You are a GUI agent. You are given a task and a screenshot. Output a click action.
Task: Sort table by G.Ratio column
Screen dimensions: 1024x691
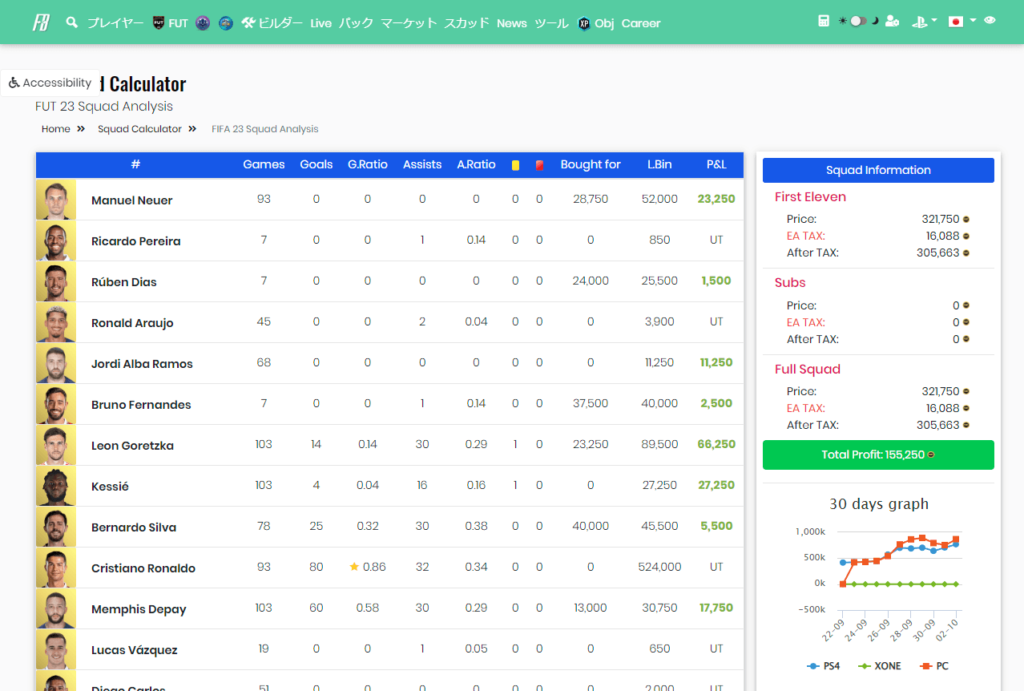(368, 165)
